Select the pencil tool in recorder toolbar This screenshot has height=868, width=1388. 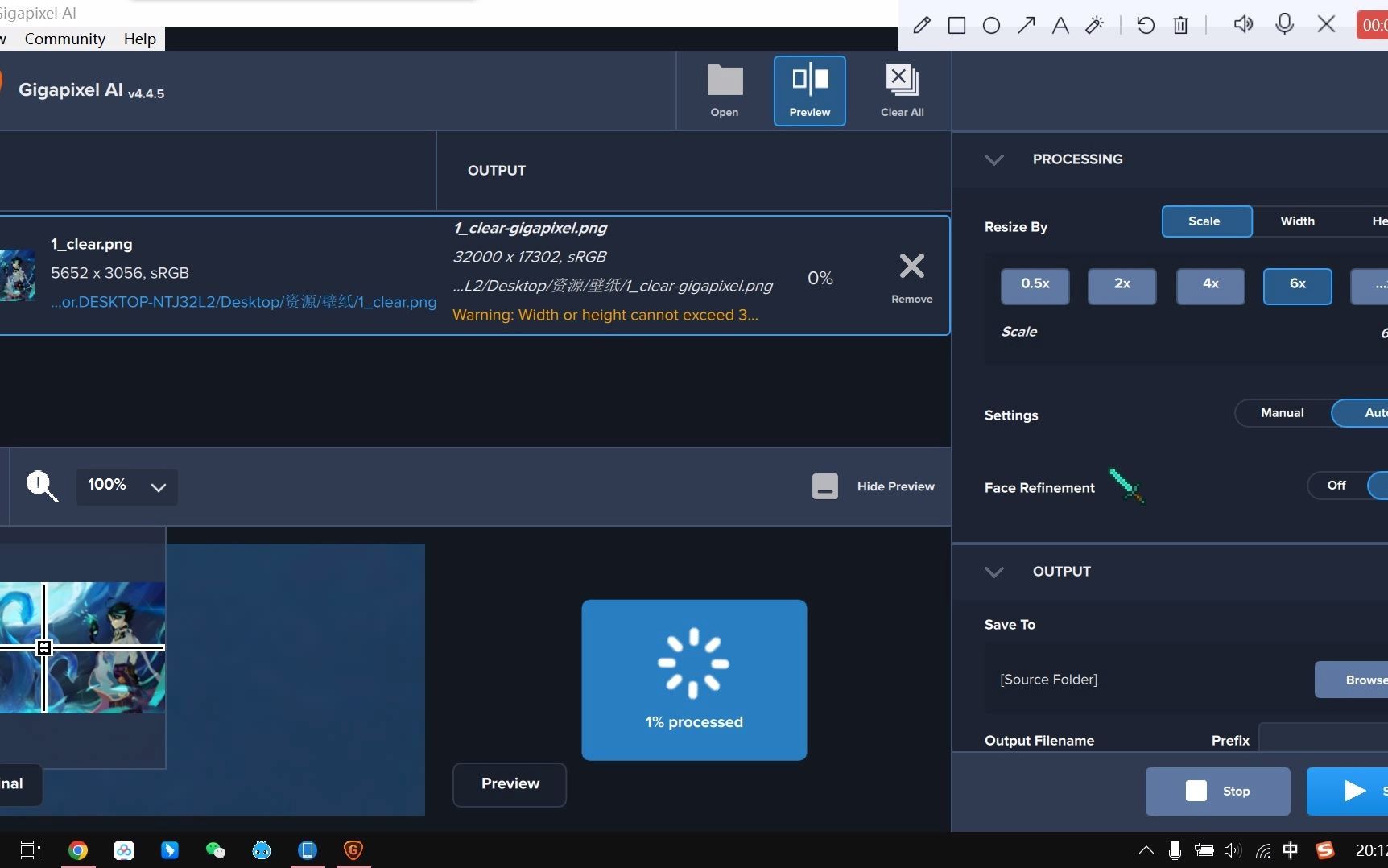click(922, 25)
